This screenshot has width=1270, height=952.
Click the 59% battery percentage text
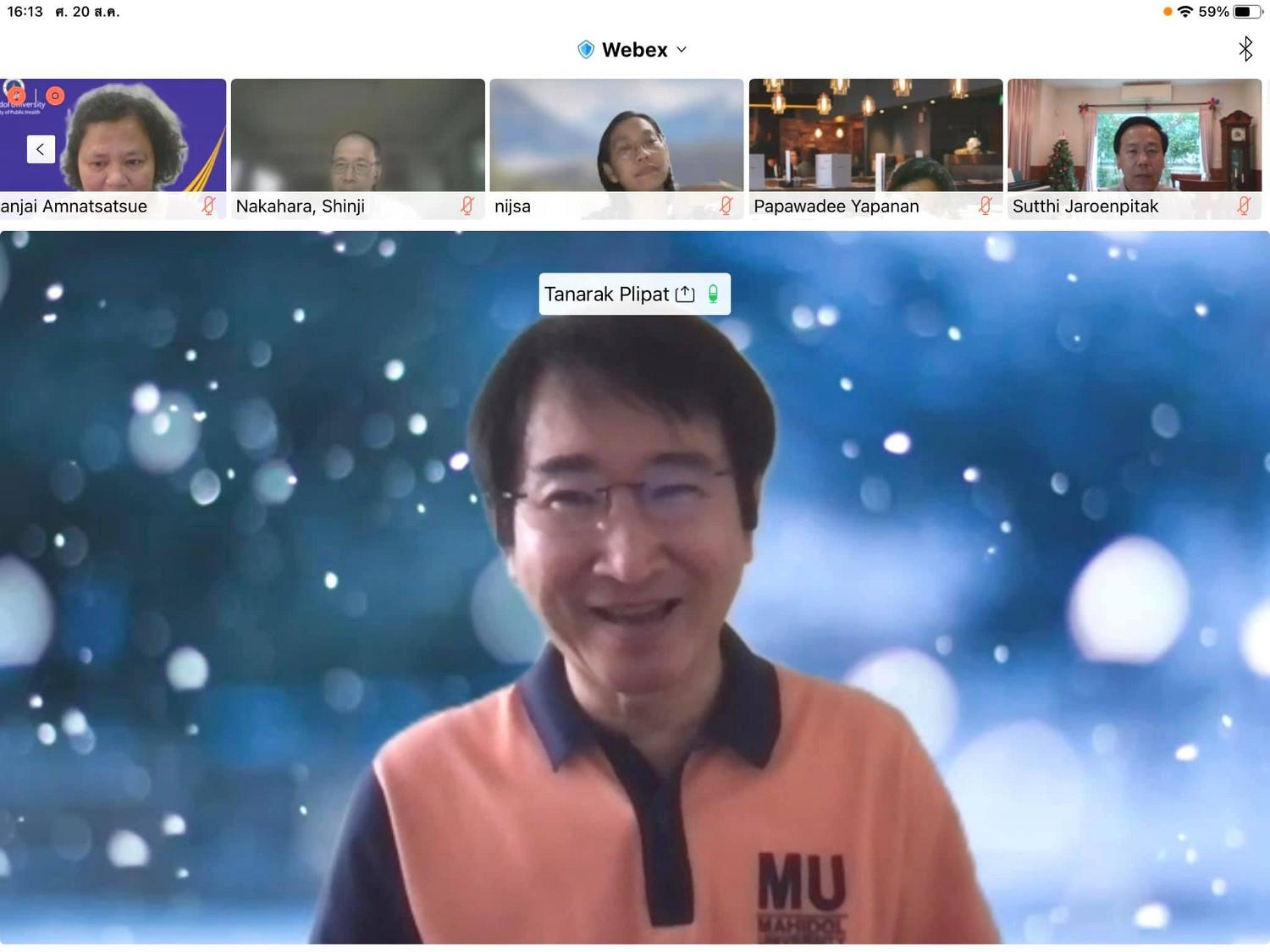click(1213, 12)
